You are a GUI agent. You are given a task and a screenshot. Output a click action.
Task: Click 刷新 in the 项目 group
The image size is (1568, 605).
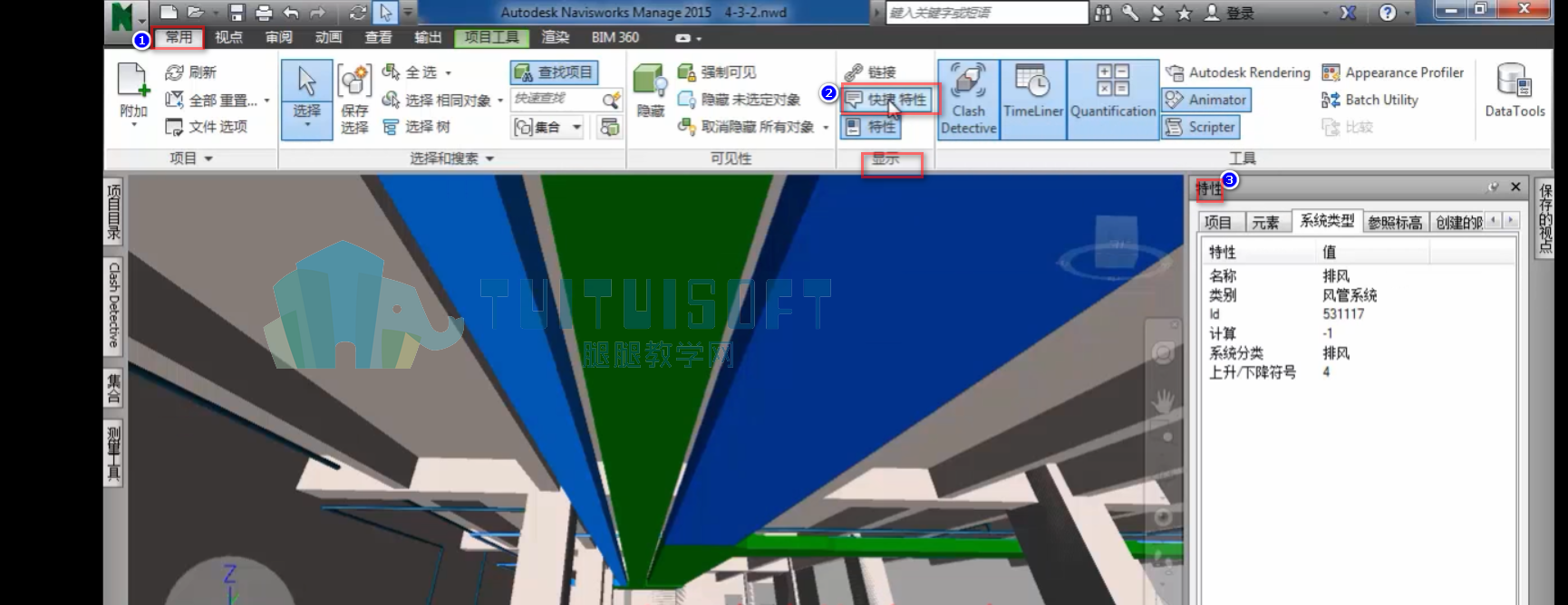[191, 72]
